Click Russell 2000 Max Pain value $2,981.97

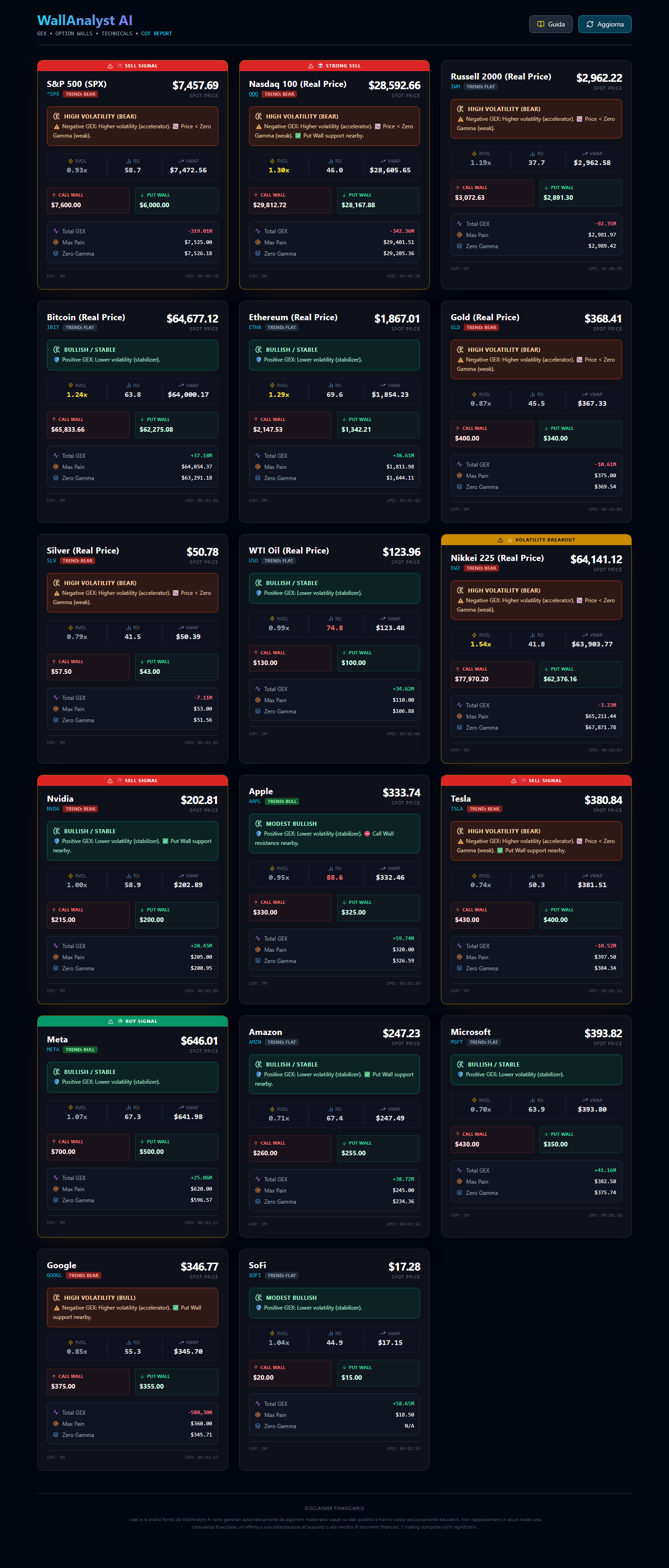602,235
